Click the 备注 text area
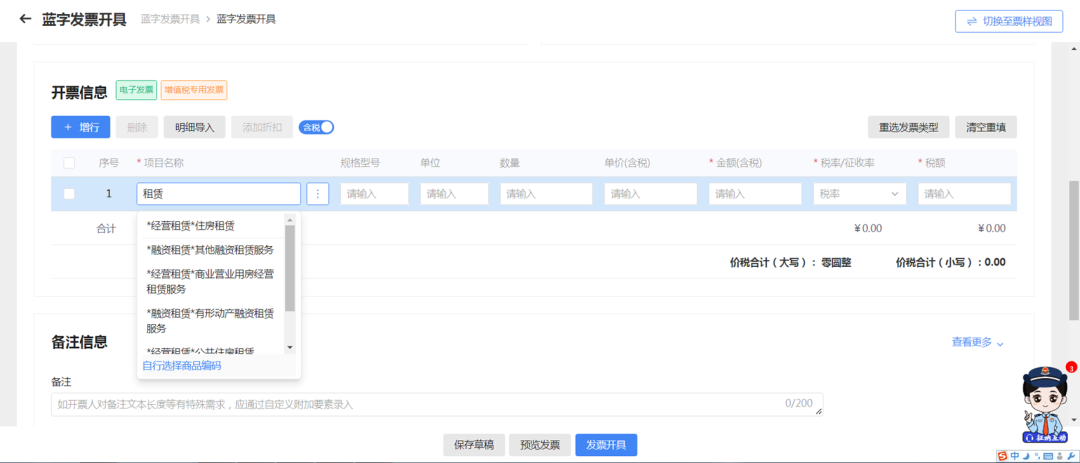This screenshot has height=463, width=1080. [x=436, y=405]
